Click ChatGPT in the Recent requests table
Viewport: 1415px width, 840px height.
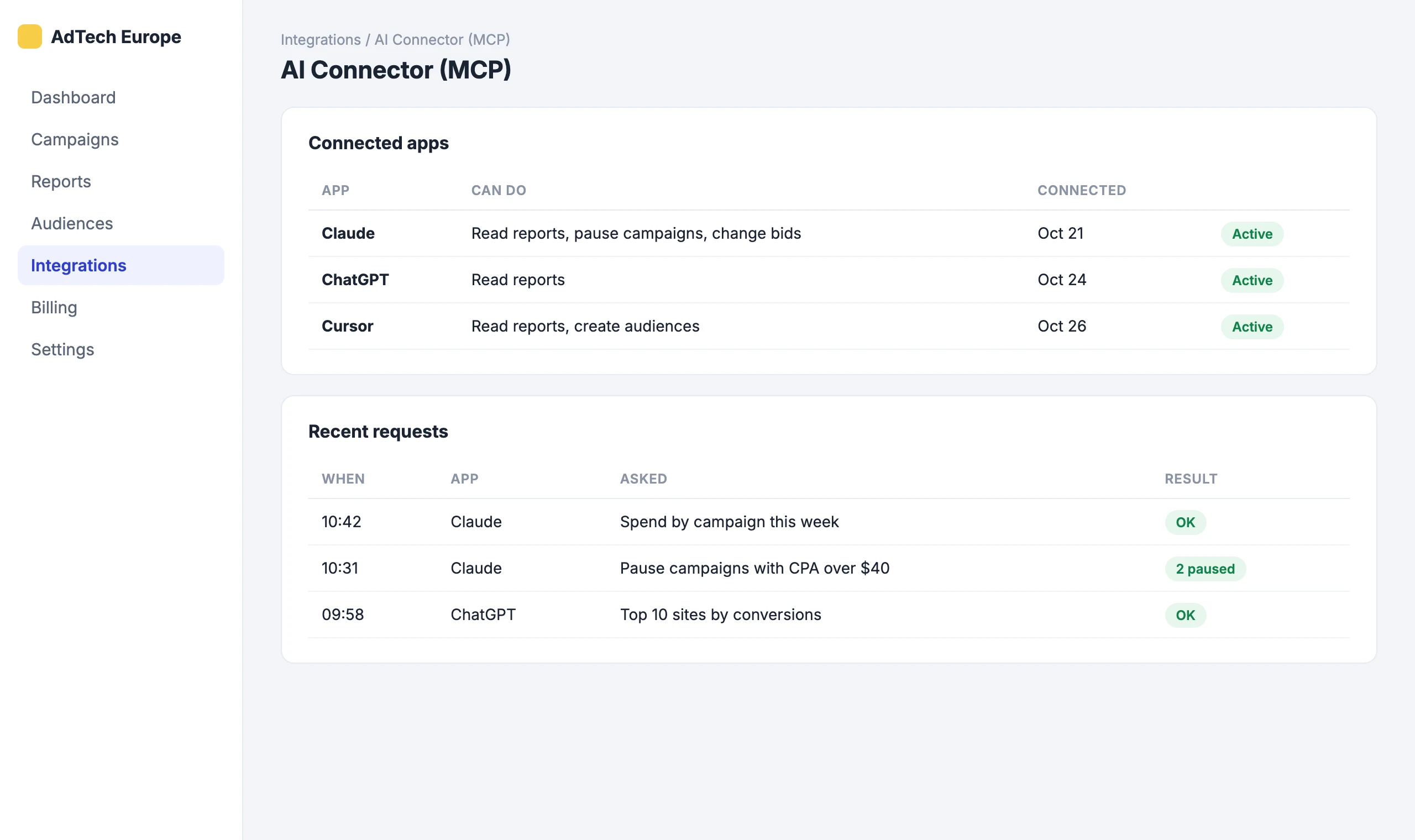483,614
